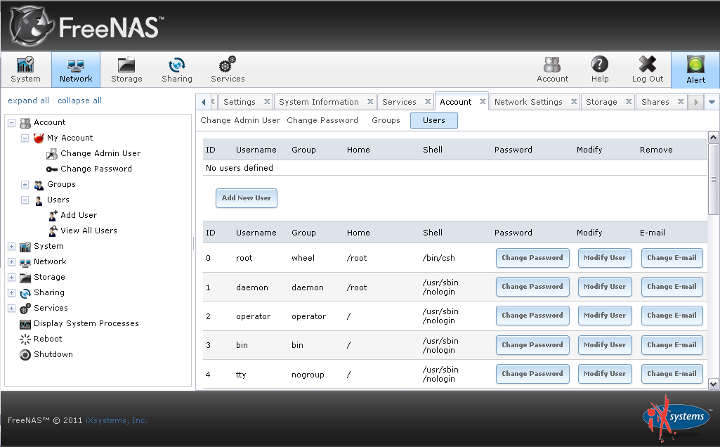Close the Network Settings tab
This screenshot has width=720, height=447.
574,102
